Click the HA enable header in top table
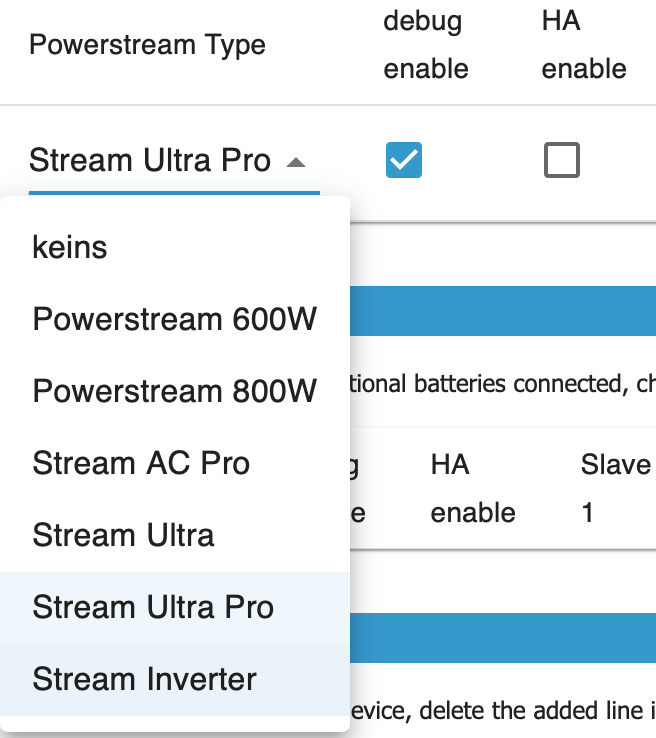 [x=583, y=46]
